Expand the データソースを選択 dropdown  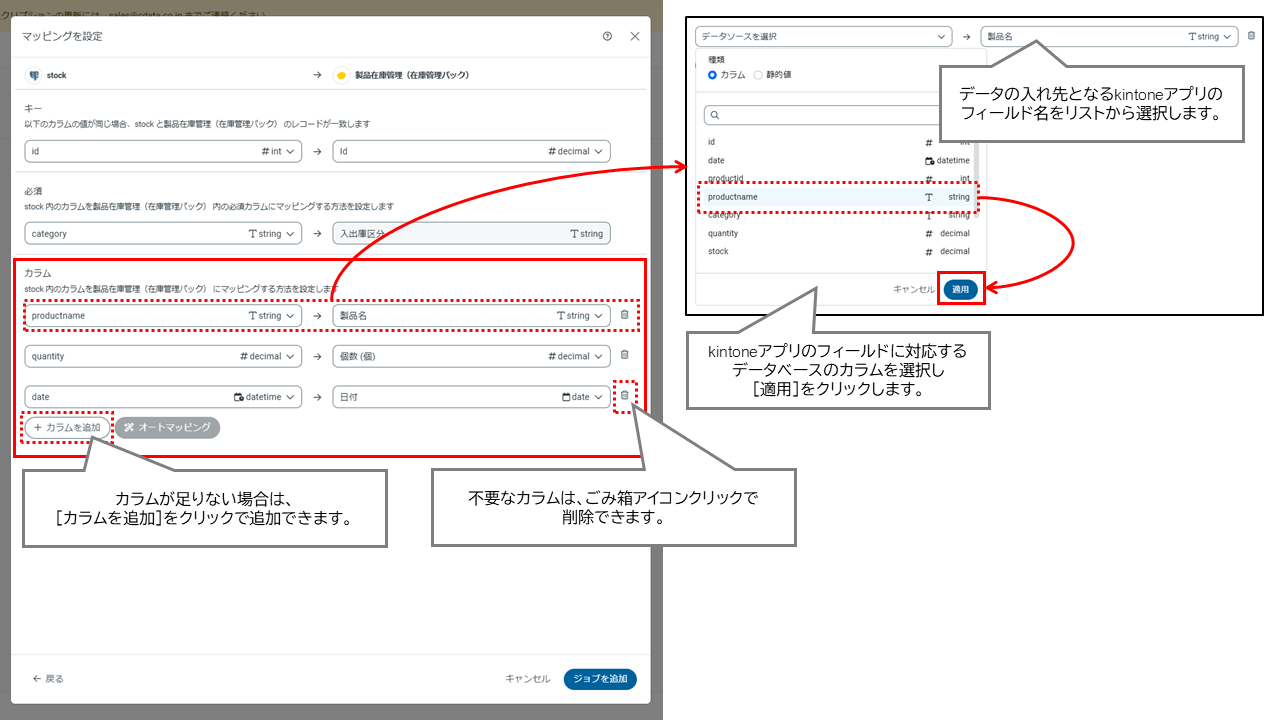[823, 36]
